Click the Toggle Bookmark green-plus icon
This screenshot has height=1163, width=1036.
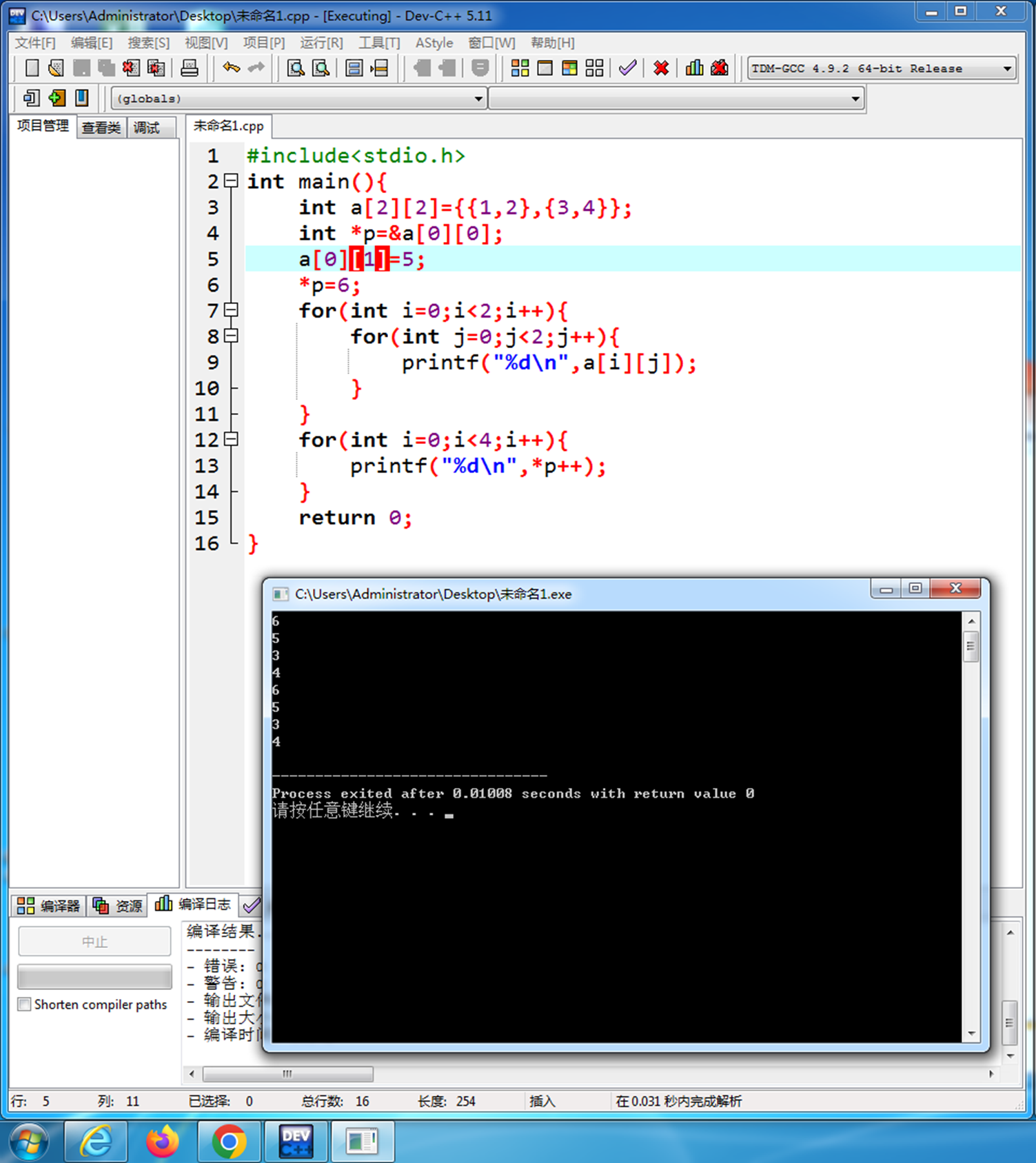click(x=57, y=98)
